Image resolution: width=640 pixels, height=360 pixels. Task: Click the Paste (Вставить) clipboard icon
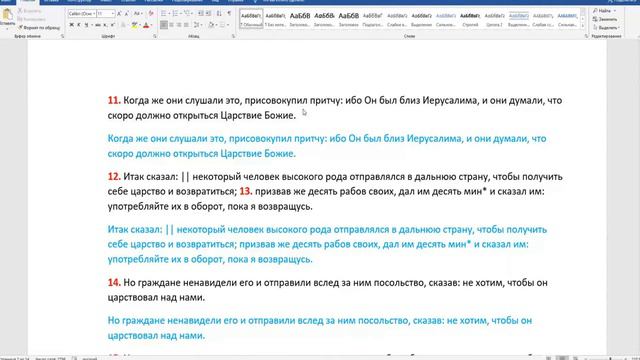[7, 15]
